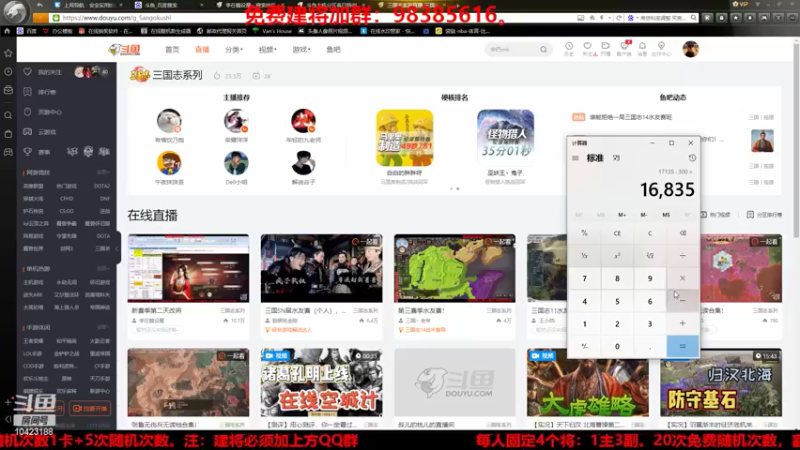800x450 pixels.
Task: Click the calculator backspace key
Action: (x=683, y=233)
